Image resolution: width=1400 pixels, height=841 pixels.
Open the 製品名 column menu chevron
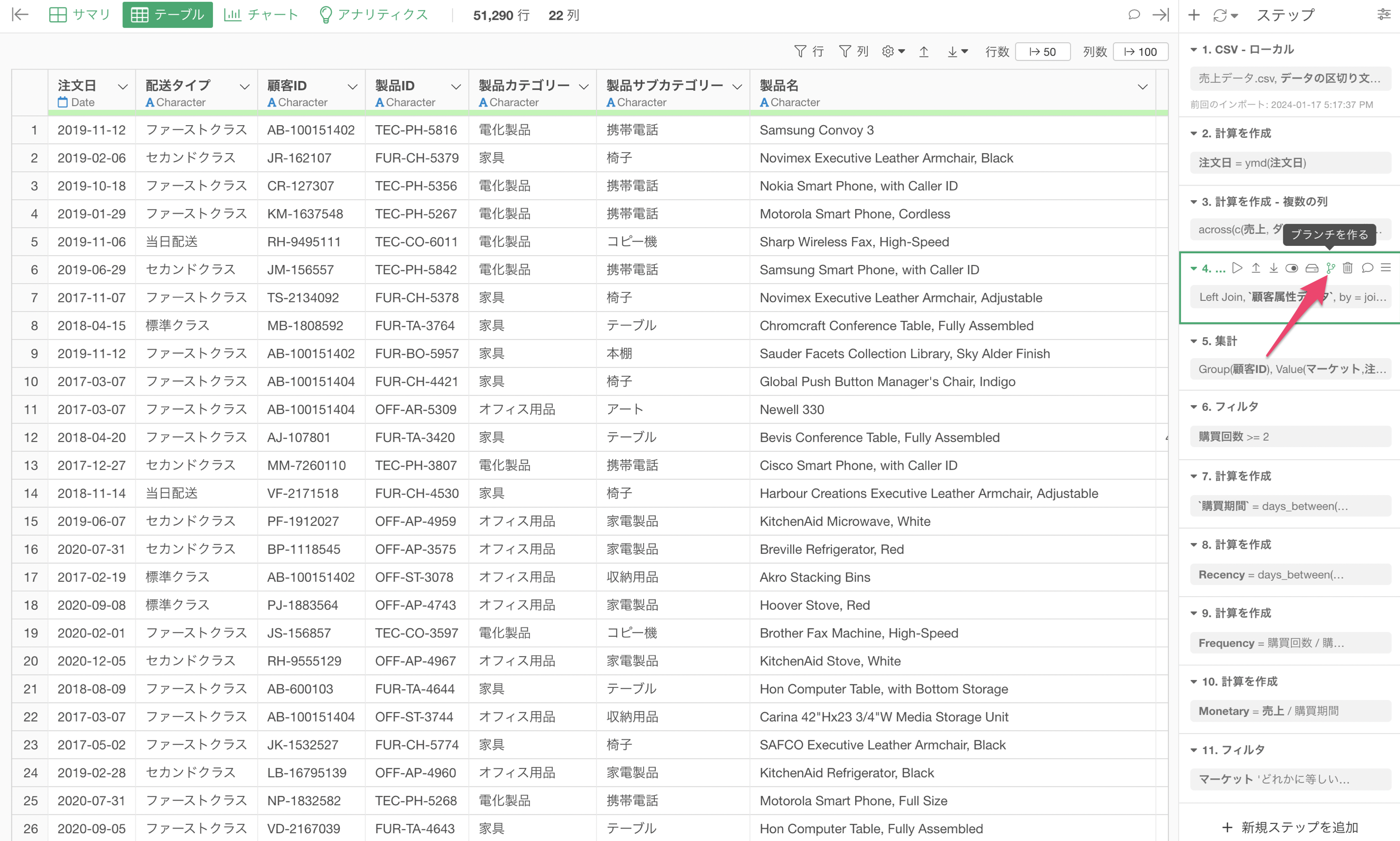[1143, 87]
